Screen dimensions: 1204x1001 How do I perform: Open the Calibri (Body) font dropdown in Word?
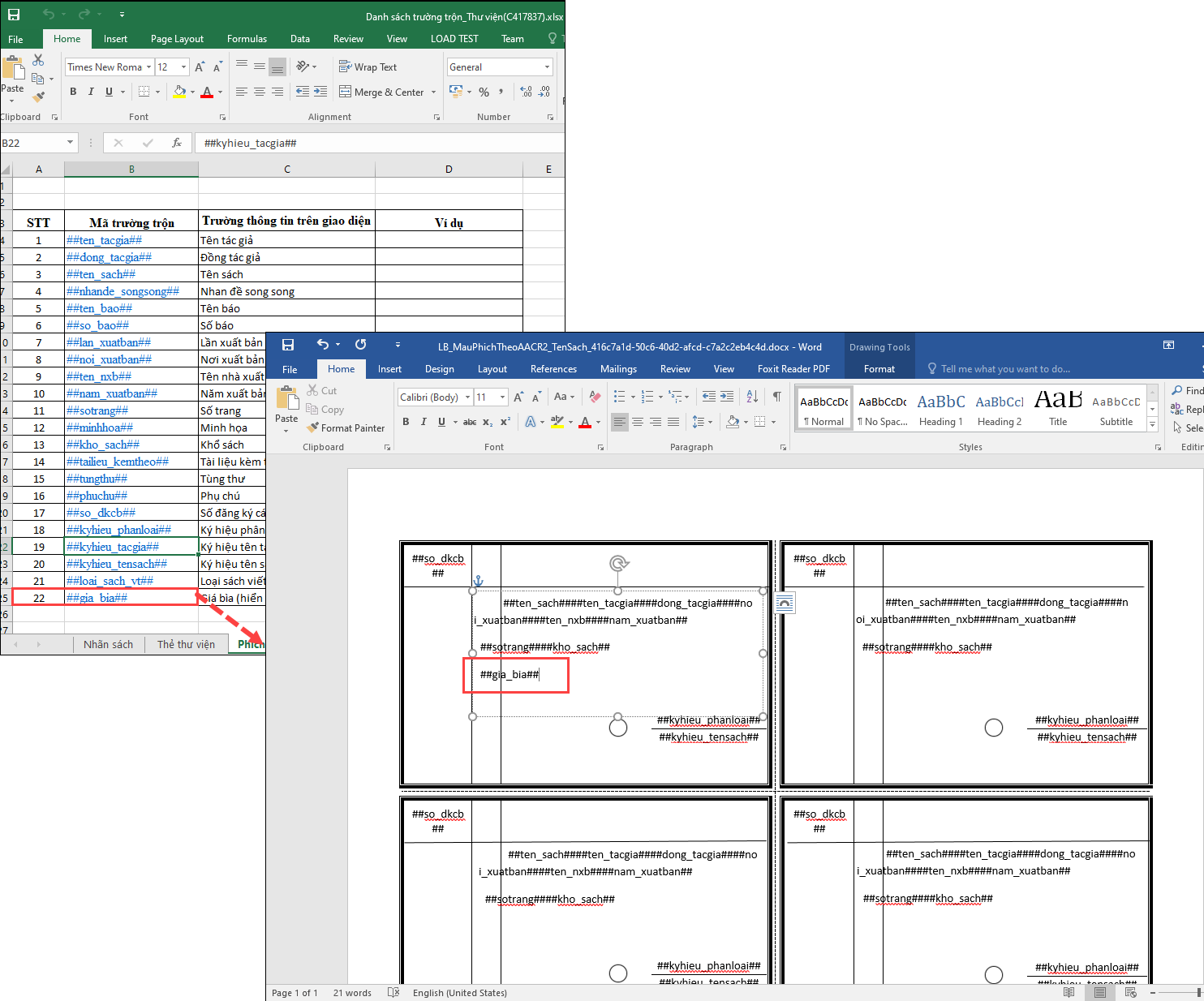[x=468, y=397]
